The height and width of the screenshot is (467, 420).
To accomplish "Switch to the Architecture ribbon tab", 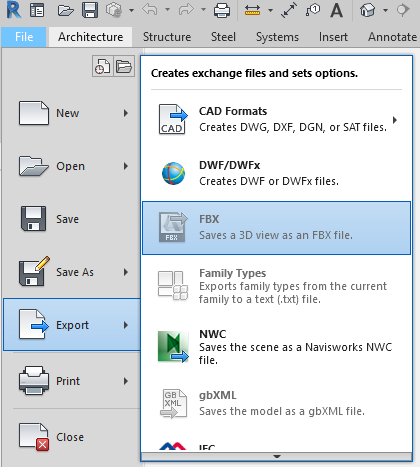I will click(x=90, y=37).
